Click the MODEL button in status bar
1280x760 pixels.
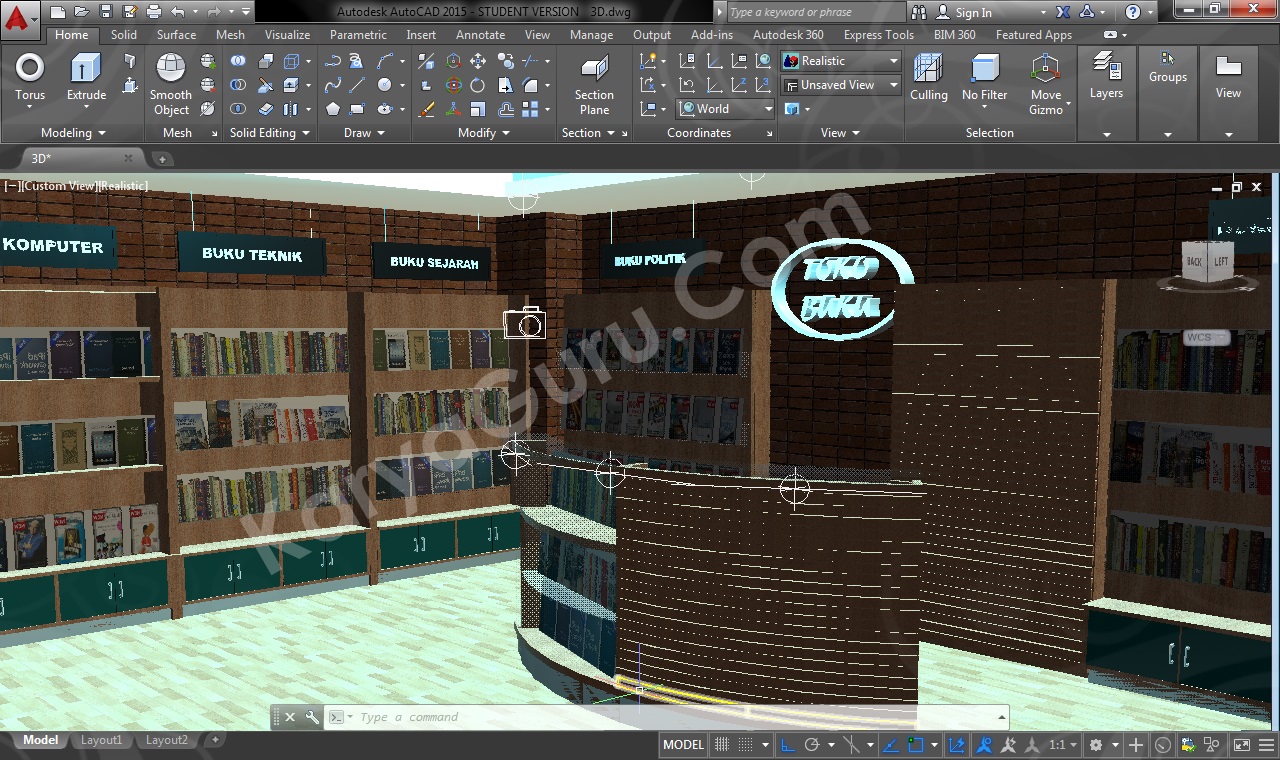pyautogui.click(x=683, y=745)
